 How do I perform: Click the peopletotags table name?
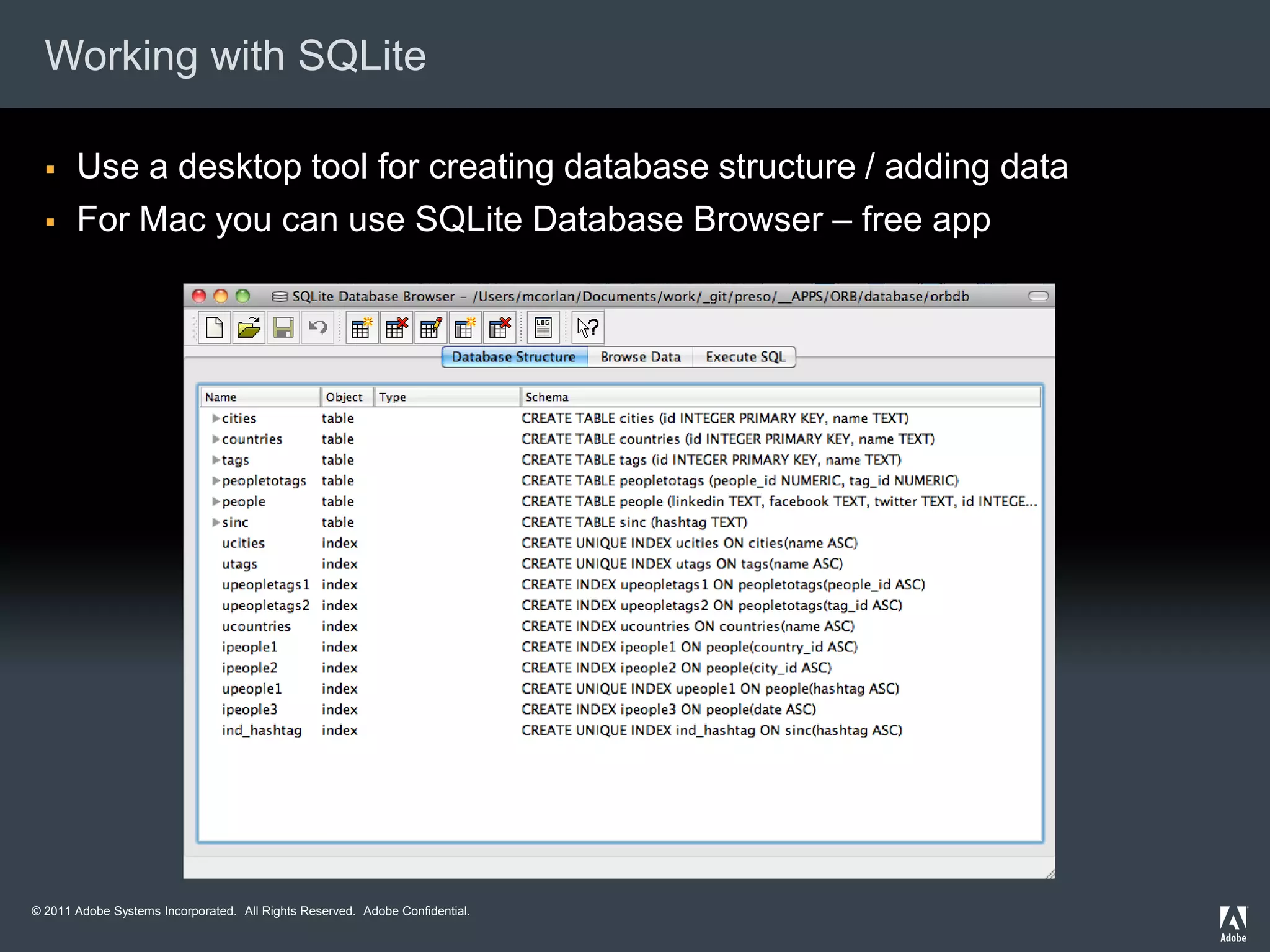click(x=264, y=481)
